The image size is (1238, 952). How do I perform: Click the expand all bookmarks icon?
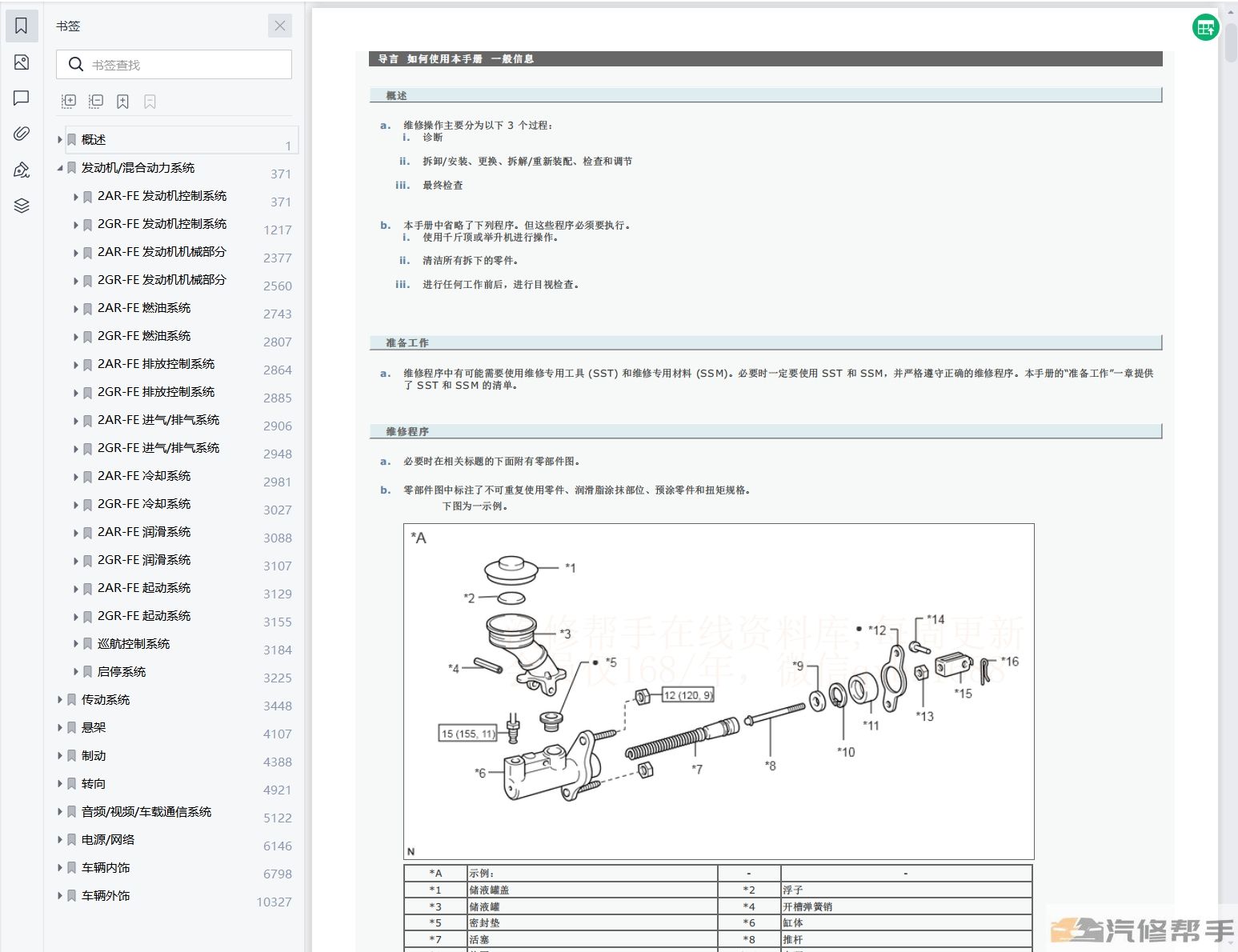click(x=69, y=102)
